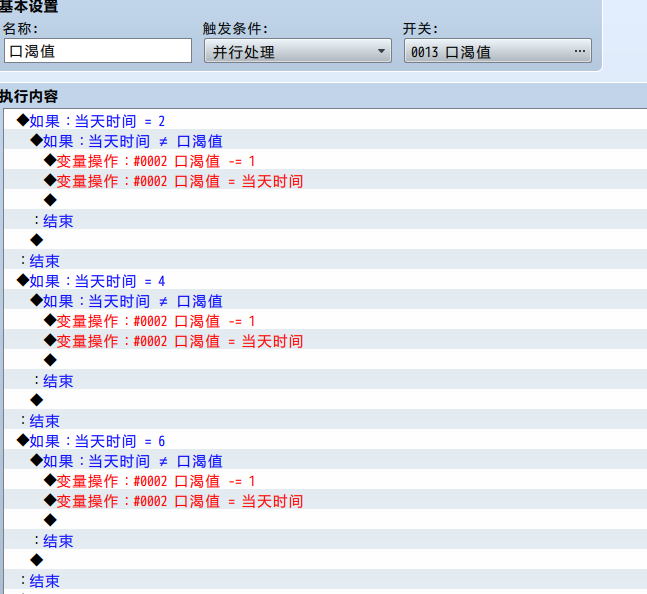Screen dimensions: 647x594
Task: Select the row 如果:当天时间 = 4
Action: click(x=325, y=280)
